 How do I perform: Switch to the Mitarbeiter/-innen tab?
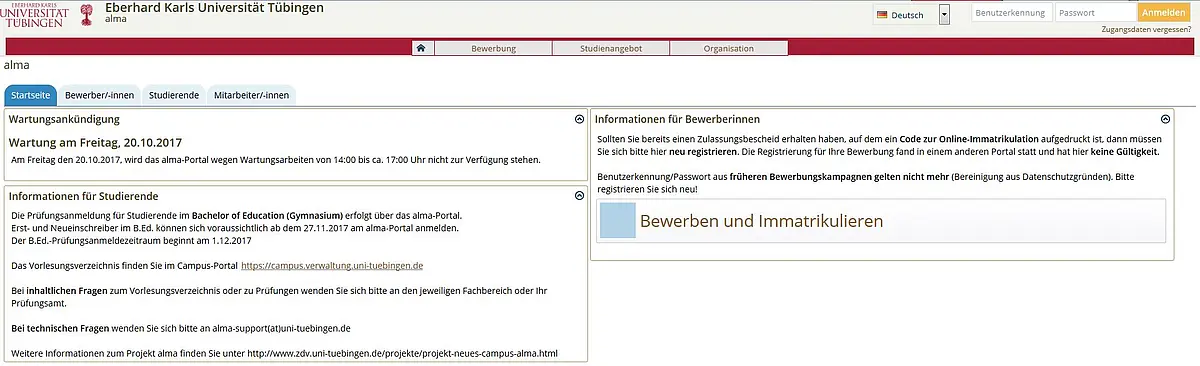[x=251, y=95]
